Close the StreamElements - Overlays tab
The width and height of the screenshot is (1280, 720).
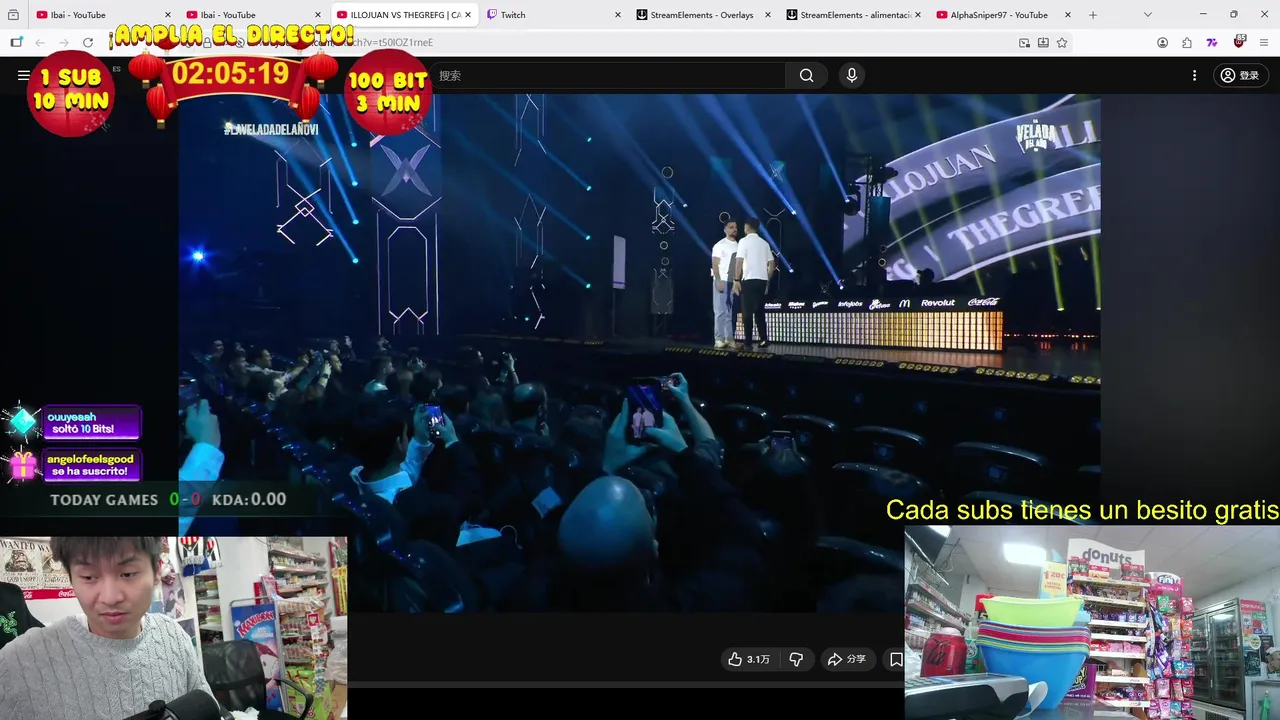pyautogui.click(x=768, y=15)
